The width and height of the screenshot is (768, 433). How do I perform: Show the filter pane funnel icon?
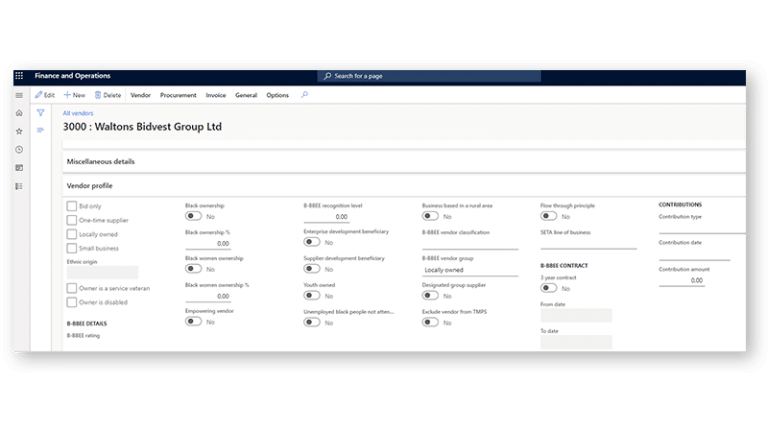(40, 113)
